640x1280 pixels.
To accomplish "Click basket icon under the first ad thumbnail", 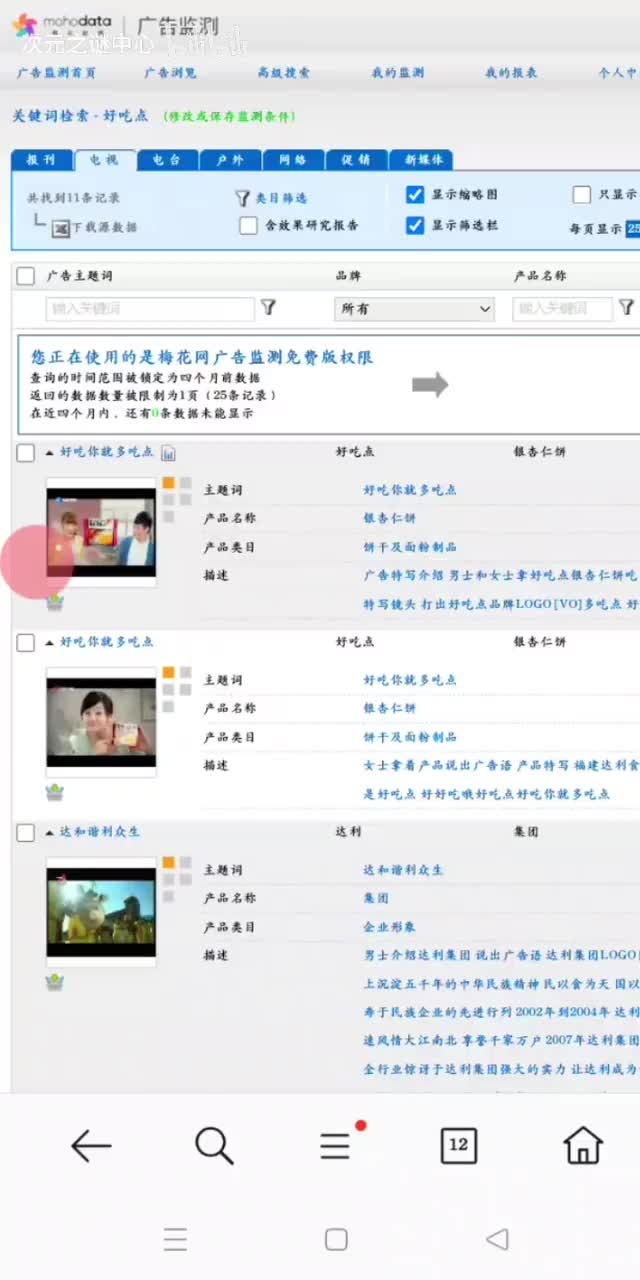I will [55, 601].
